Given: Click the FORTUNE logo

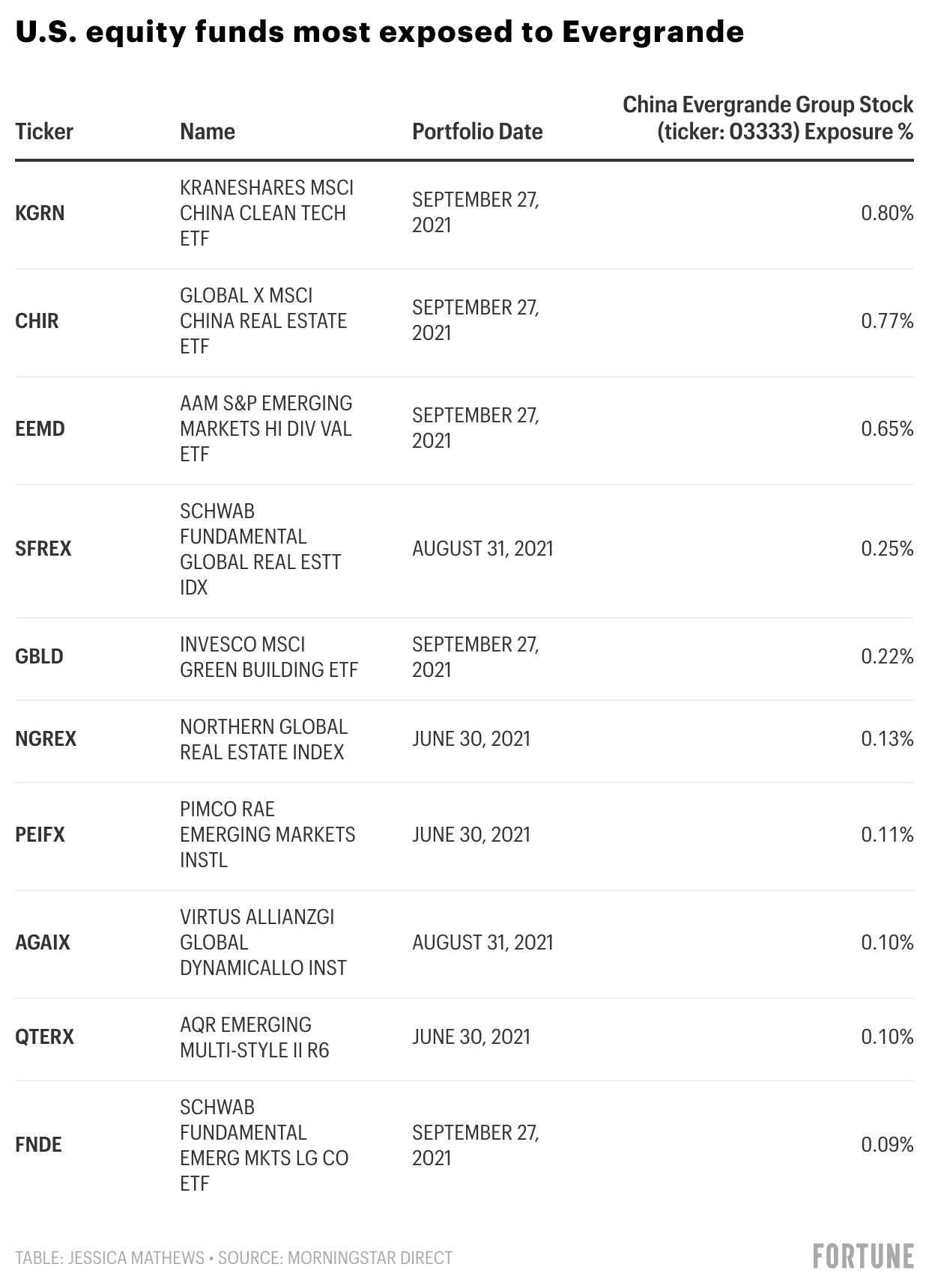Looking at the screenshot, I should tap(863, 1256).
